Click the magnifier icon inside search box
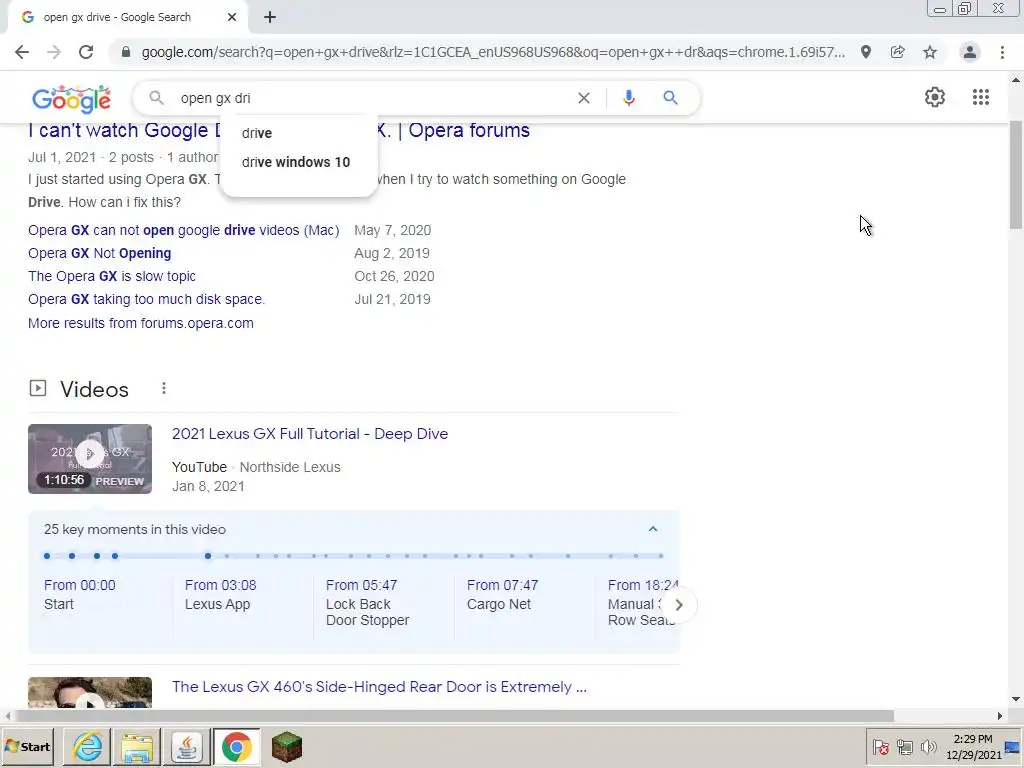Viewport: 1024px width, 768px height. coord(155,98)
